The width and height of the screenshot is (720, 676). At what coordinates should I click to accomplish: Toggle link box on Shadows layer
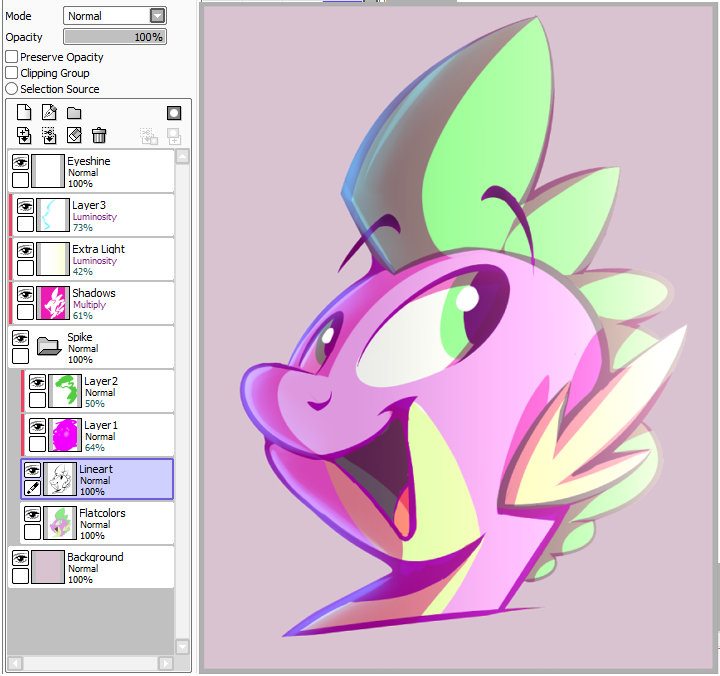pos(25,312)
